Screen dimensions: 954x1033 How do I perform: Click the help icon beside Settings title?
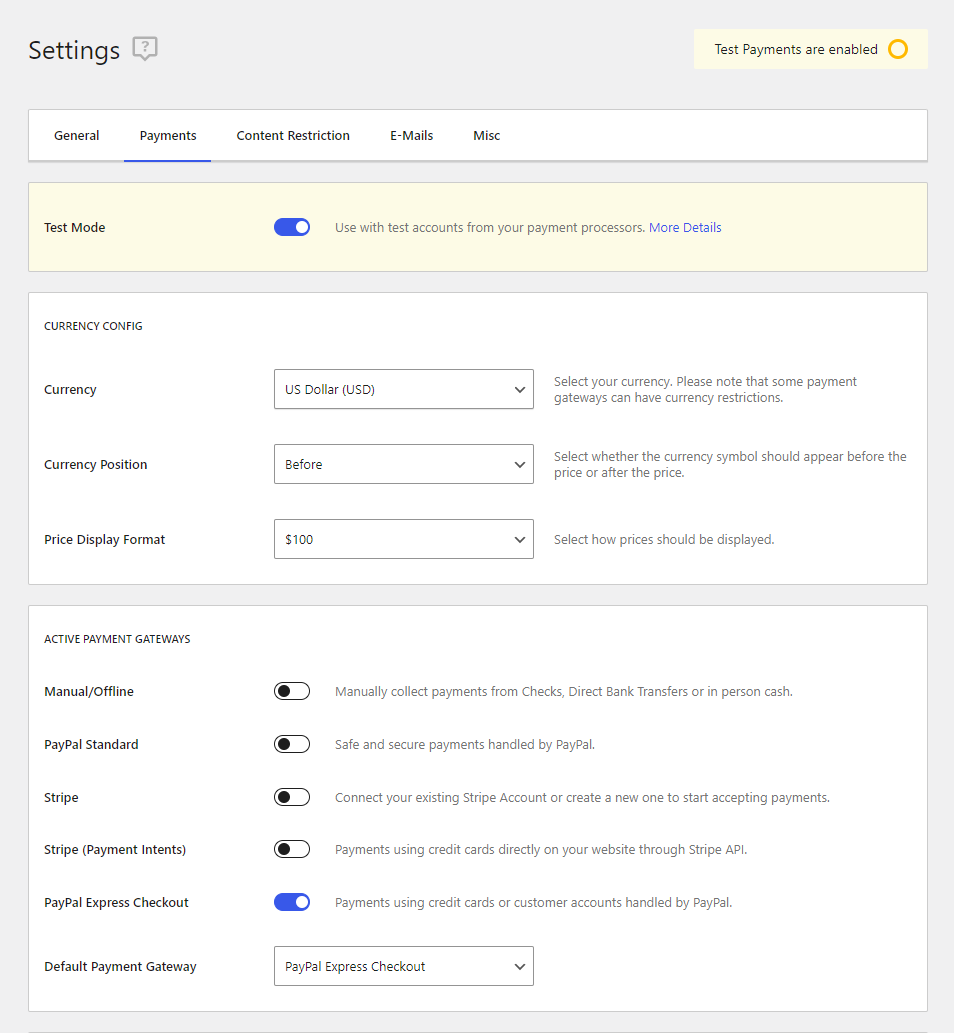click(x=145, y=49)
